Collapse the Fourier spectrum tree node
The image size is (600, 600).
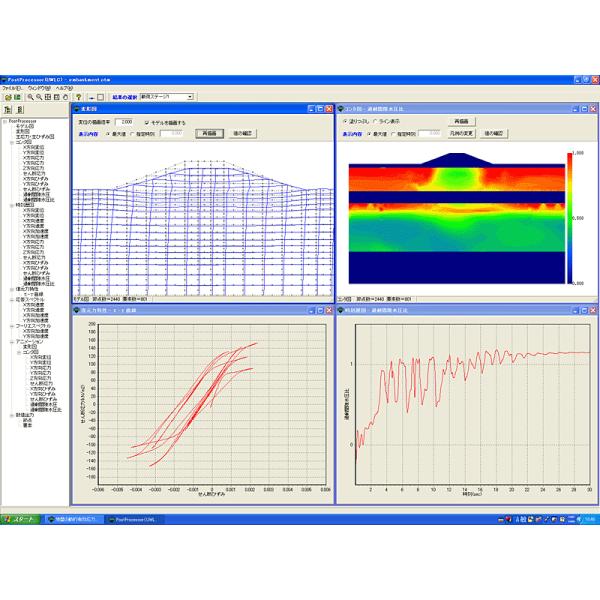(x=12, y=326)
